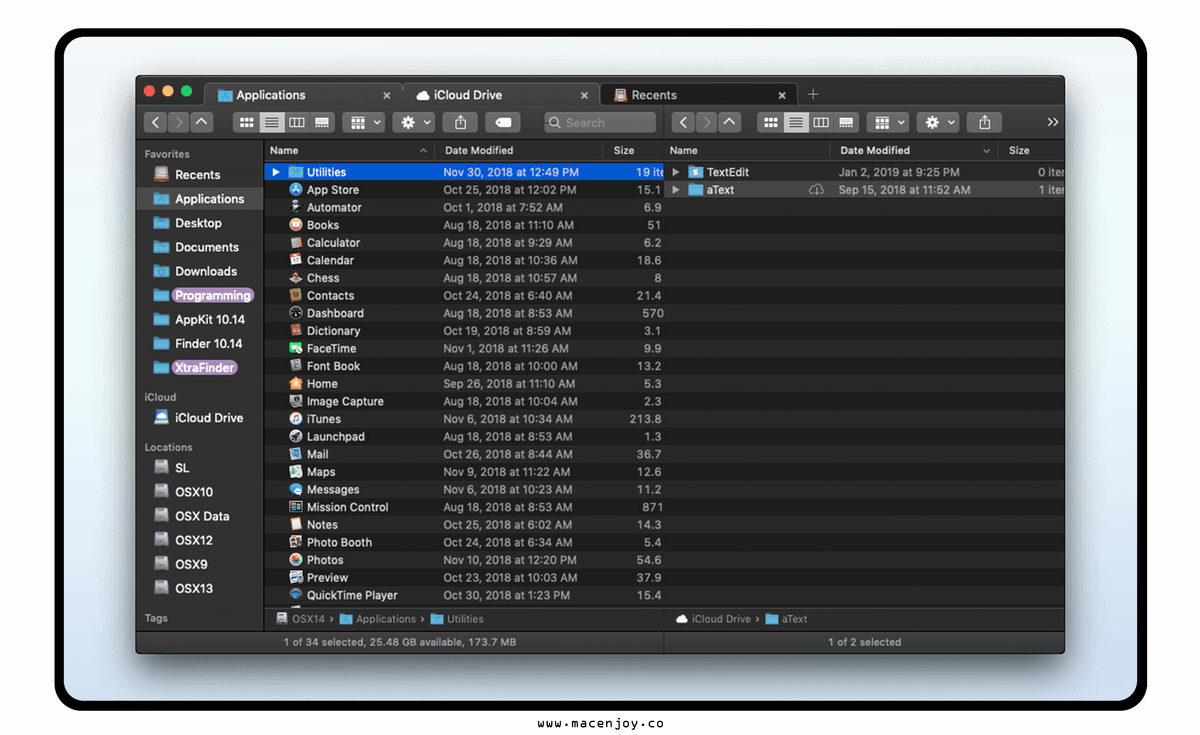1200x735 pixels.
Task: Select the Automator app icon
Action: tap(296, 207)
